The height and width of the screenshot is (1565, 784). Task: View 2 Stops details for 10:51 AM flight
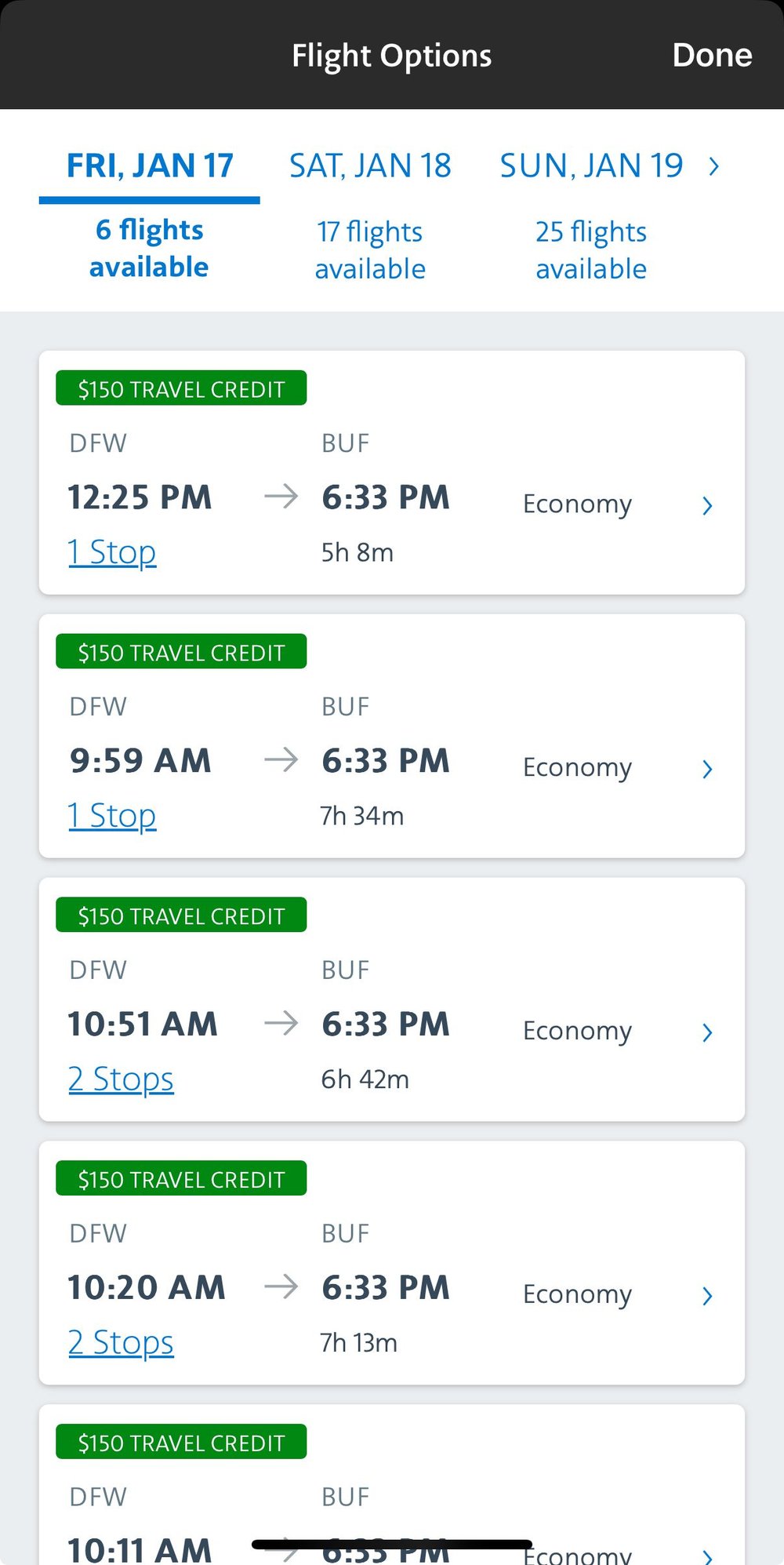tap(121, 1079)
